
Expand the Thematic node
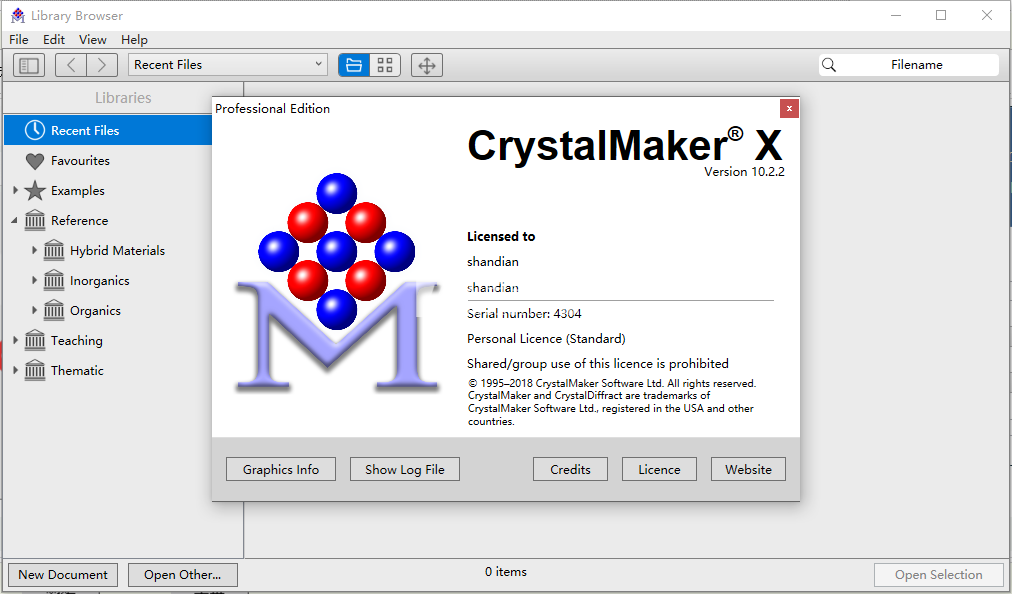[15, 370]
